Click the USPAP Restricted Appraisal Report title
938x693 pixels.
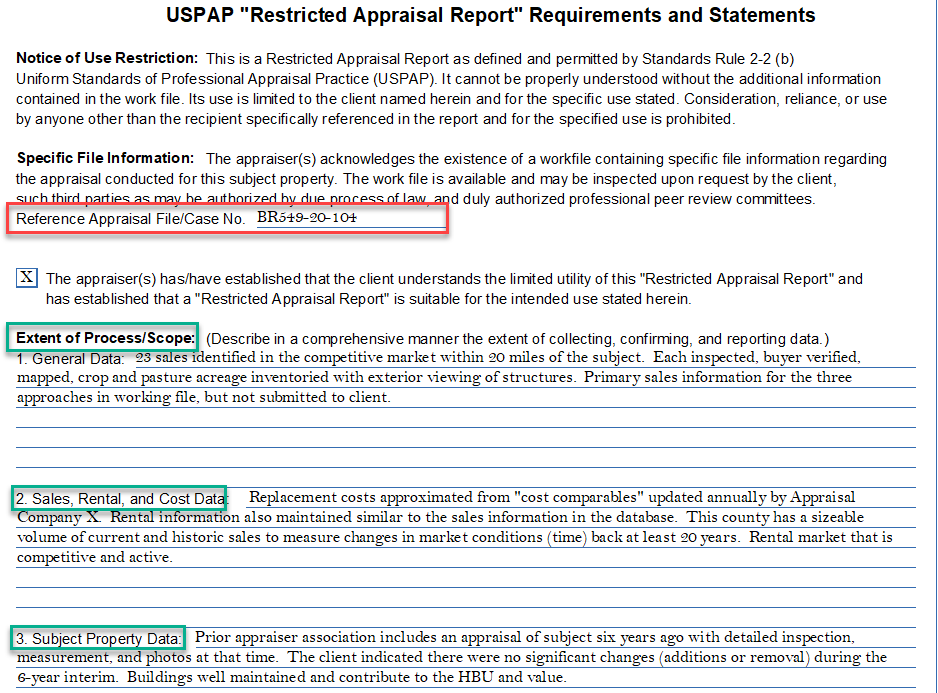pyautogui.click(x=490, y=16)
